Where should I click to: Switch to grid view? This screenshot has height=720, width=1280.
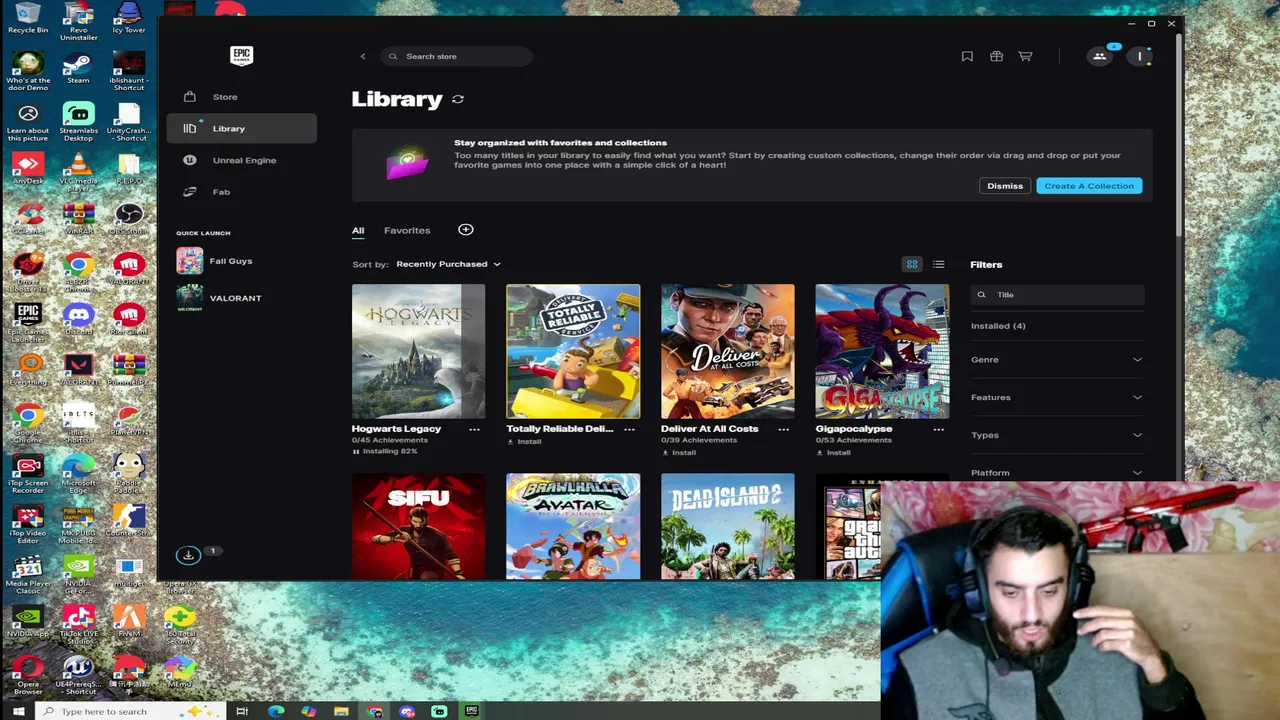click(x=912, y=264)
